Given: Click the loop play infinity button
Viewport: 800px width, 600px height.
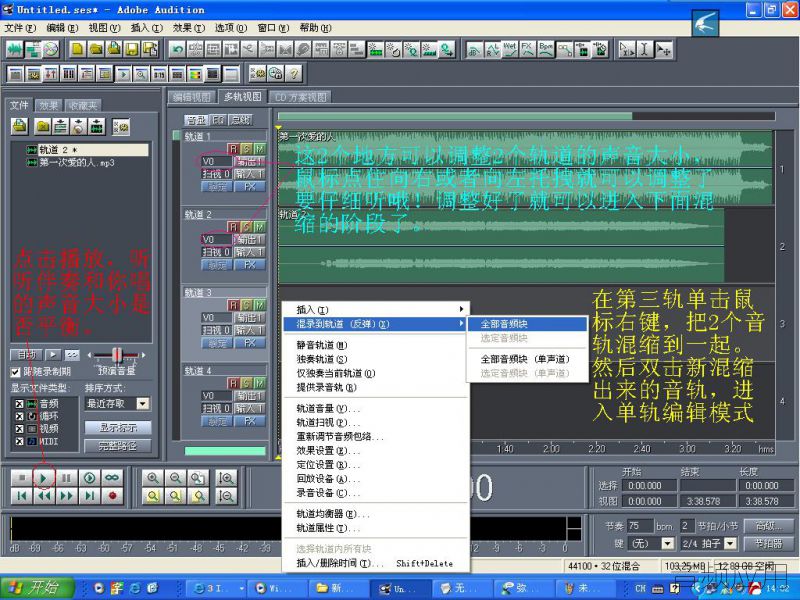Looking at the screenshot, I should click(112, 478).
